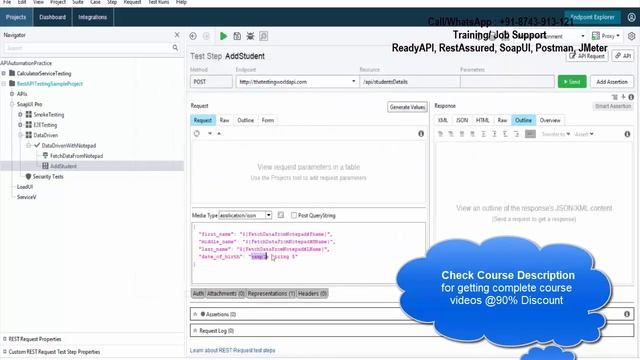The height and width of the screenshot is (360, 640).
Task: Open settings gear icon at the top right
Action: pos(631,36)
